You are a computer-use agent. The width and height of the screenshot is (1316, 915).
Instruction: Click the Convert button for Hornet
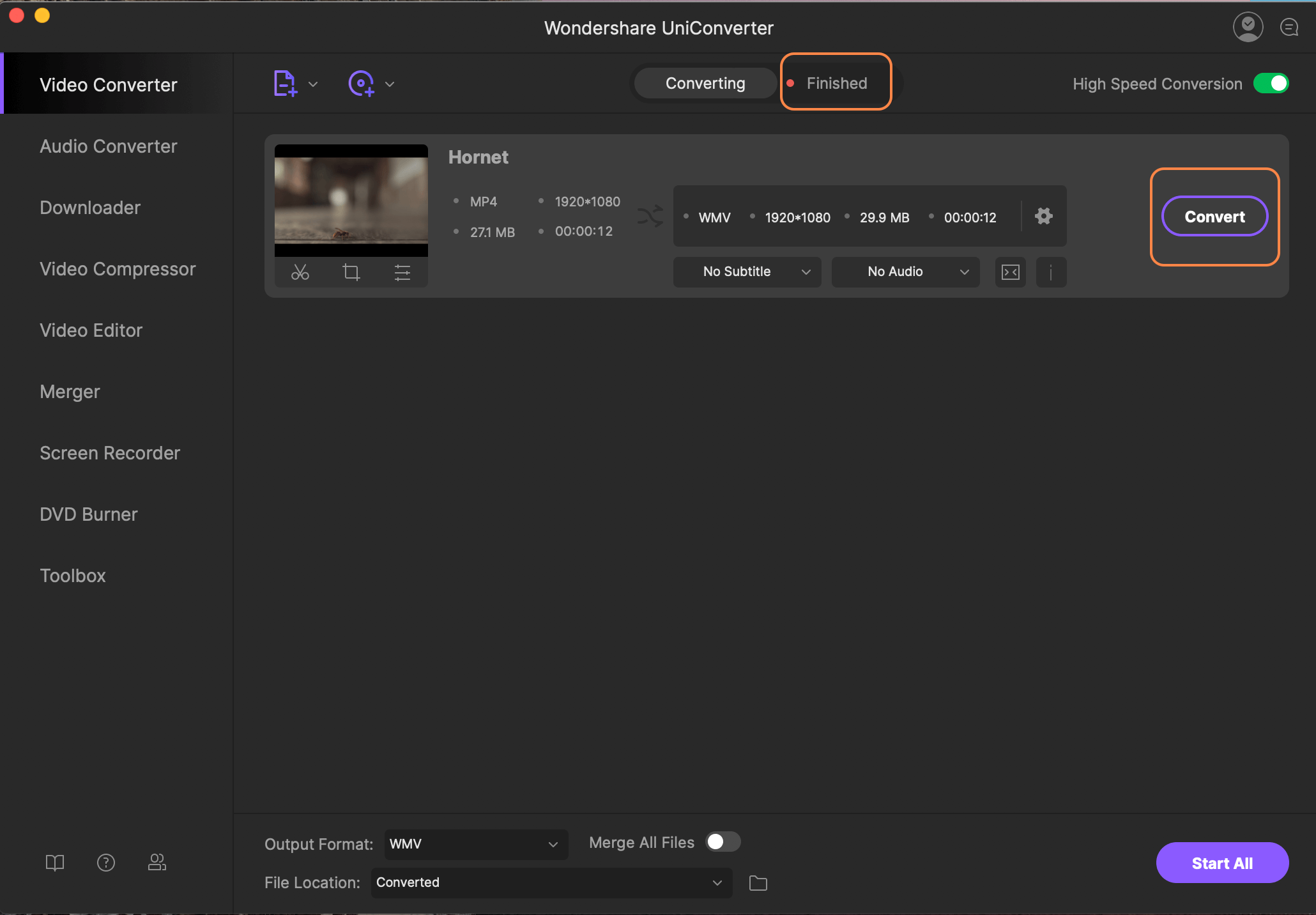click(1215, 217)
